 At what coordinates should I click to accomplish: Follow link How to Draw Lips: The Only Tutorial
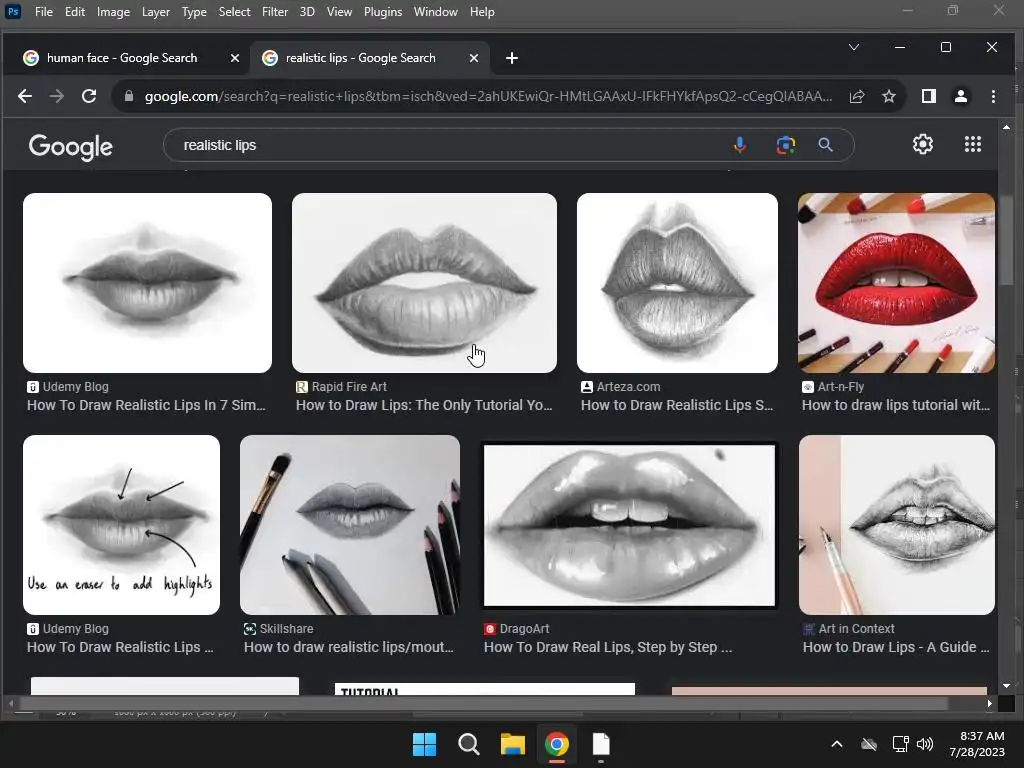(x=424, y=406)
